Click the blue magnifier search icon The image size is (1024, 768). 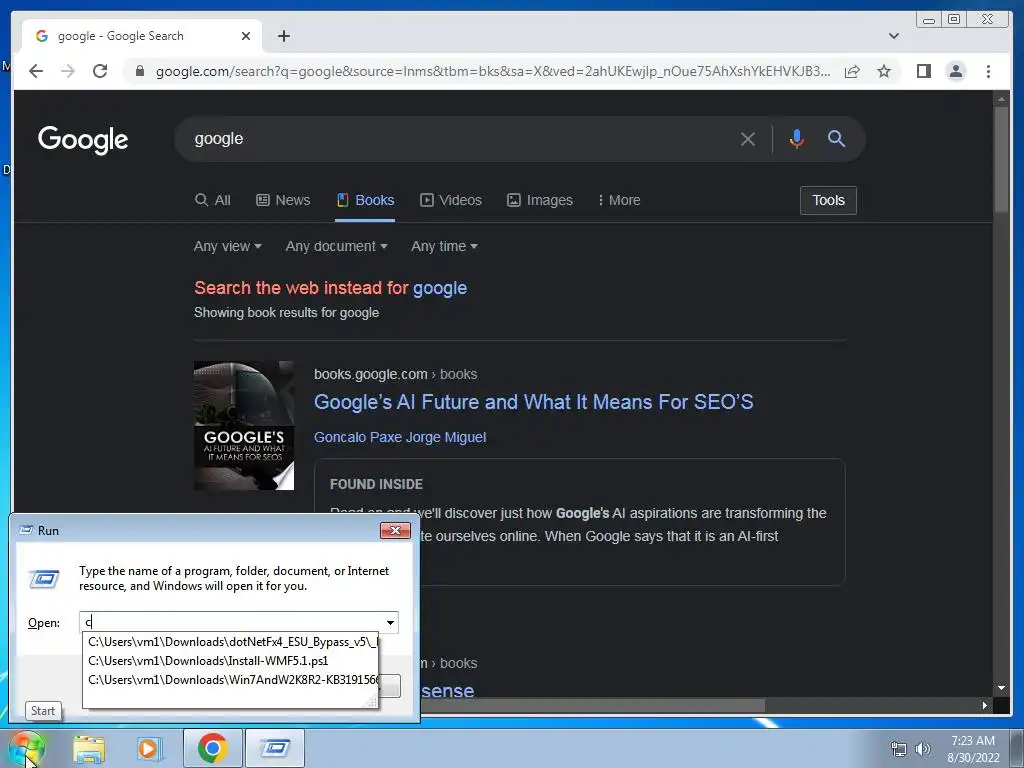pyautogui.click(x=837, y=138)
